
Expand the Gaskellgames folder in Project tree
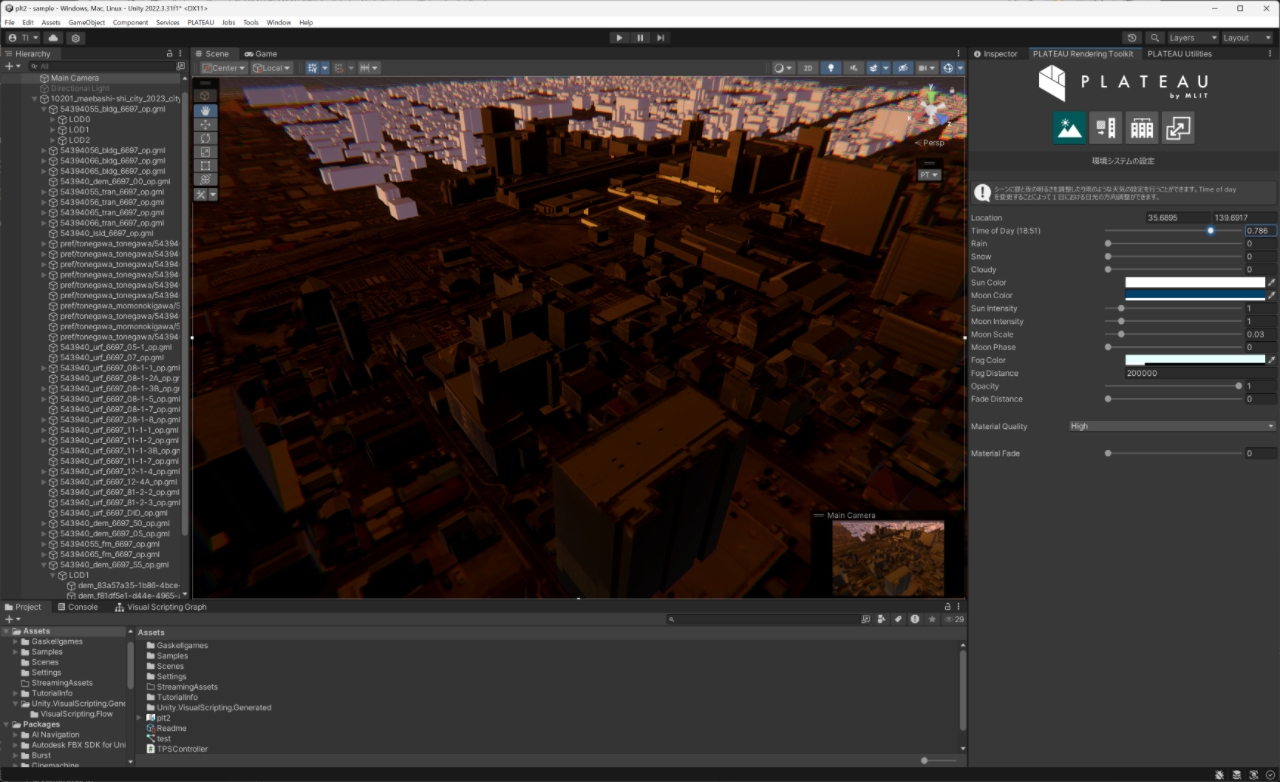(x=16, y=641)
